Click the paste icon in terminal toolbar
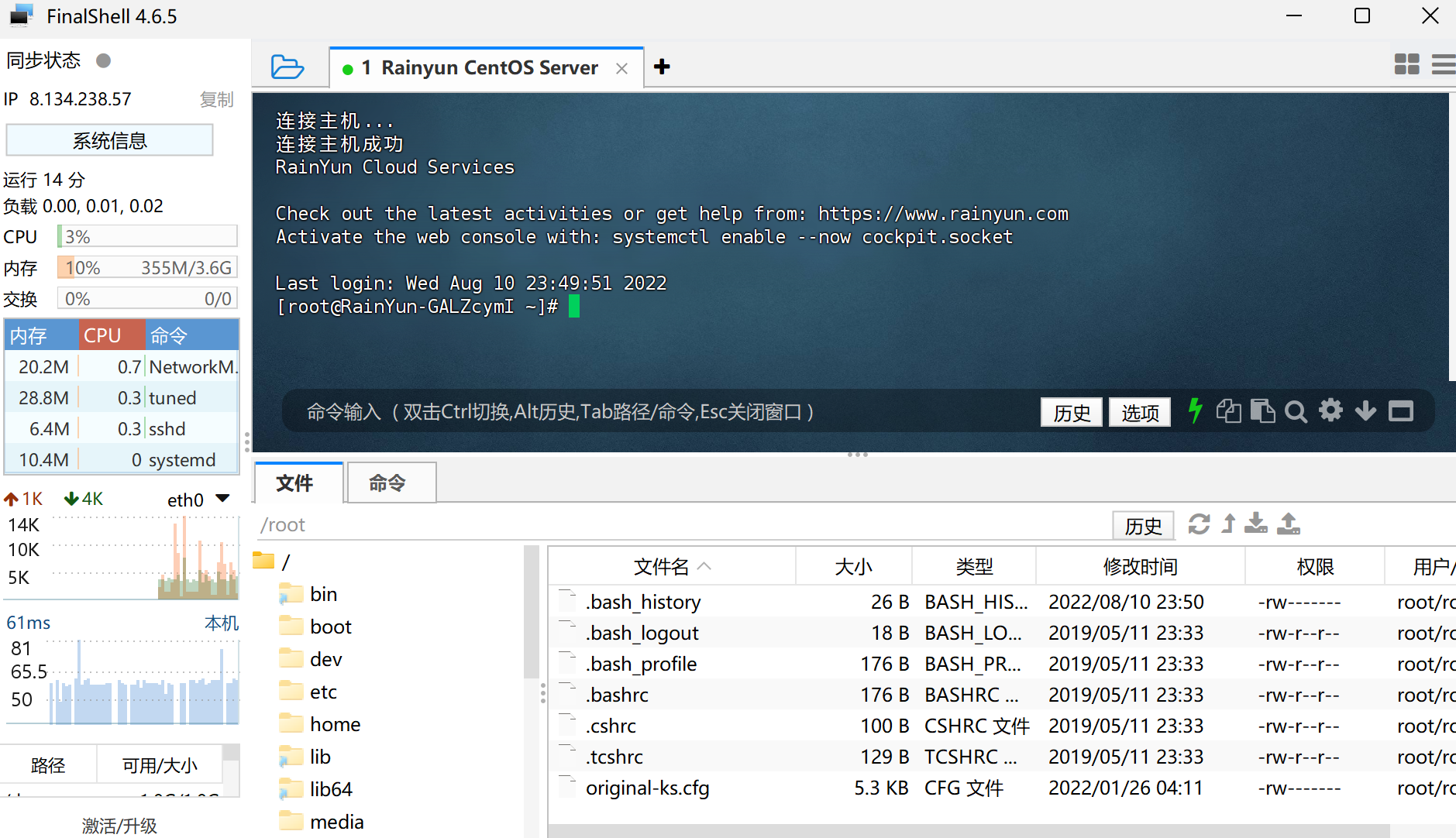Screen dimensions: 1456x838 coord(1262,410)
